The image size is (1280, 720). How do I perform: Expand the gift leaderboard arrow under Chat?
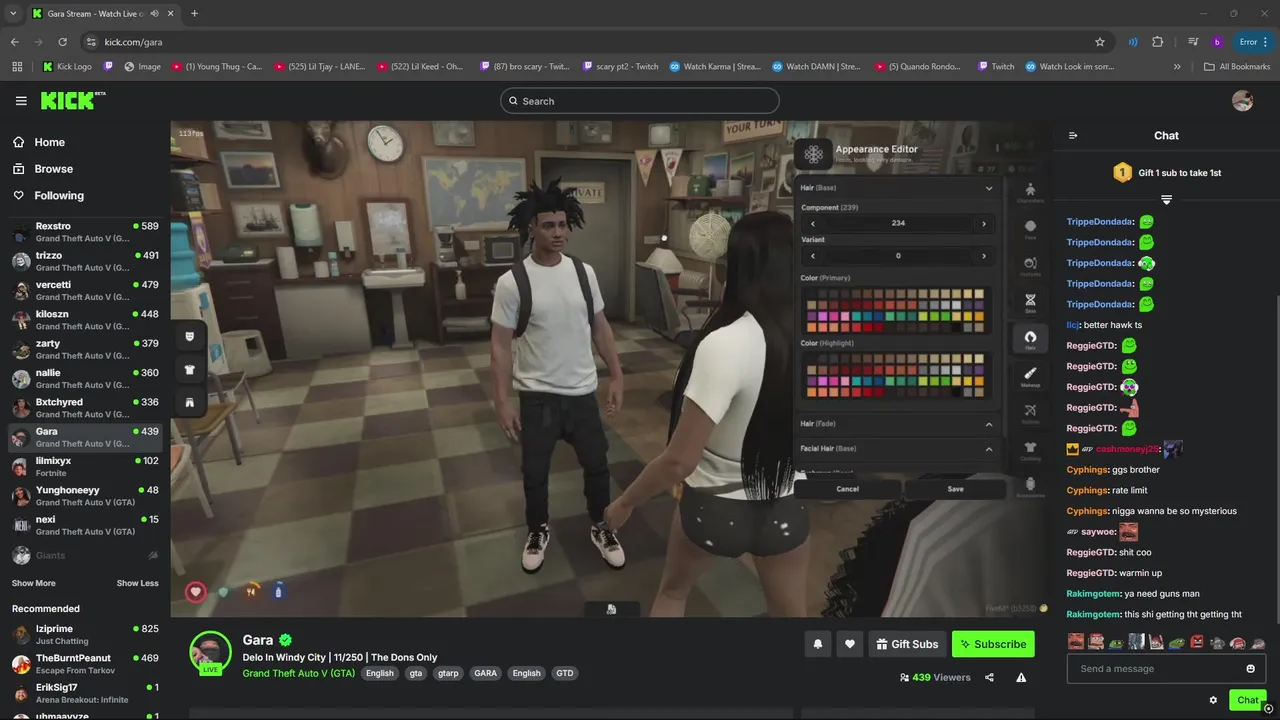pos(1166,200)
